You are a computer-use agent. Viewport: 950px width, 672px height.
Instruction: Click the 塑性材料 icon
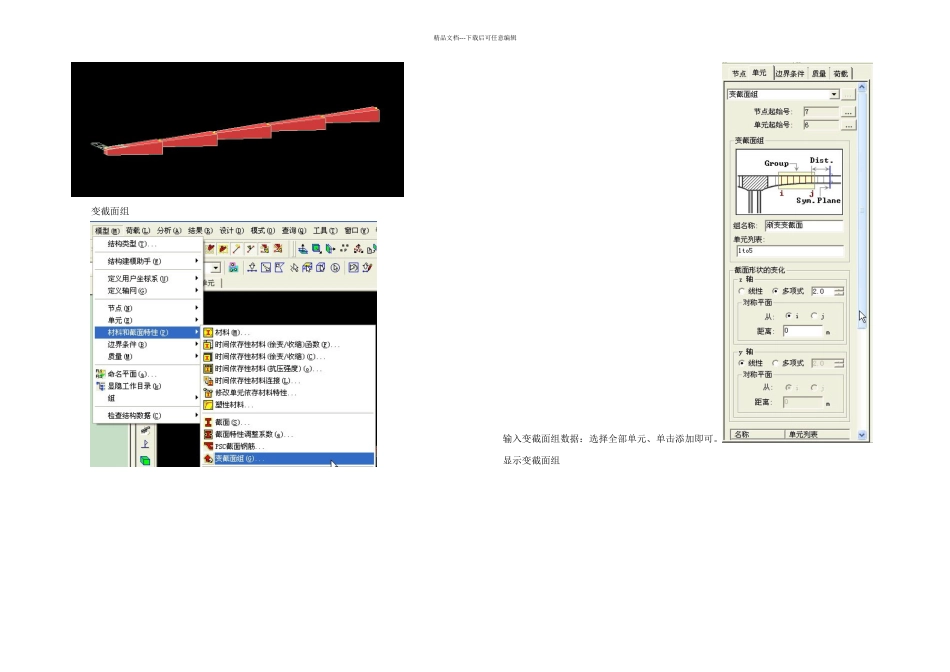click(208, 405)
